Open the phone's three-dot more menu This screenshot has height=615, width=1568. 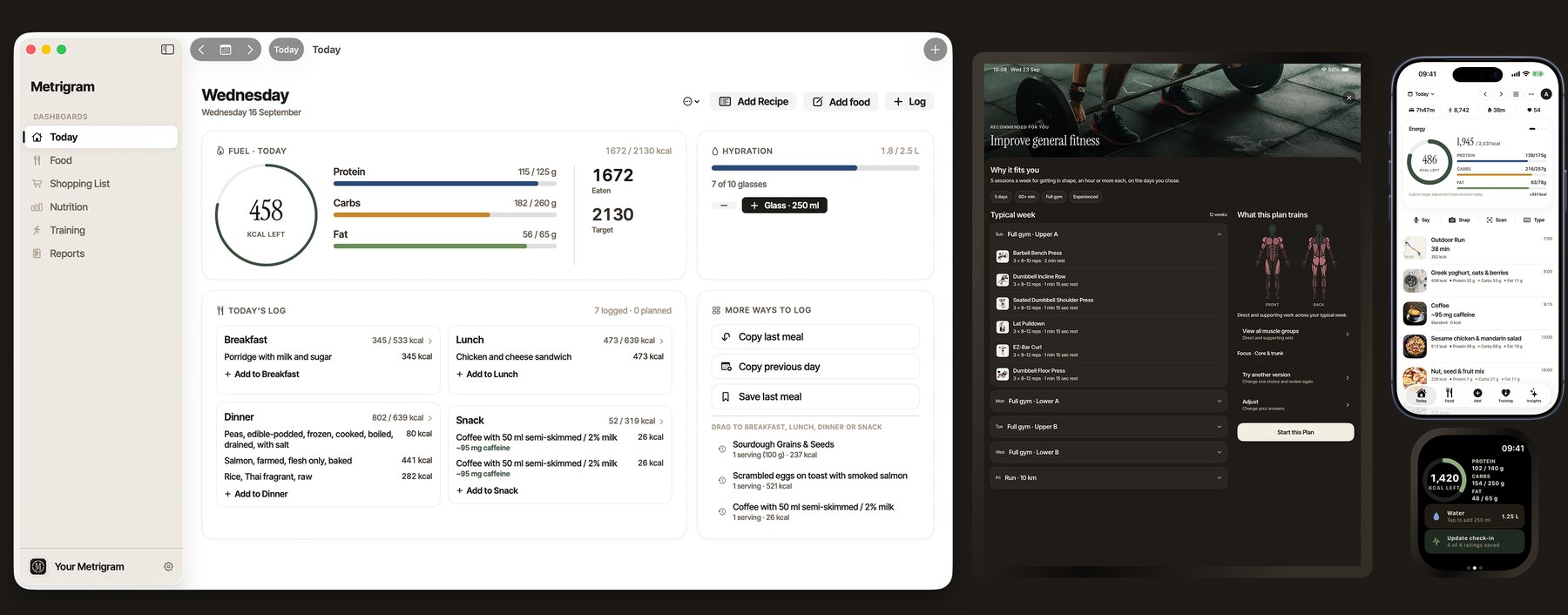(1531, 94)
